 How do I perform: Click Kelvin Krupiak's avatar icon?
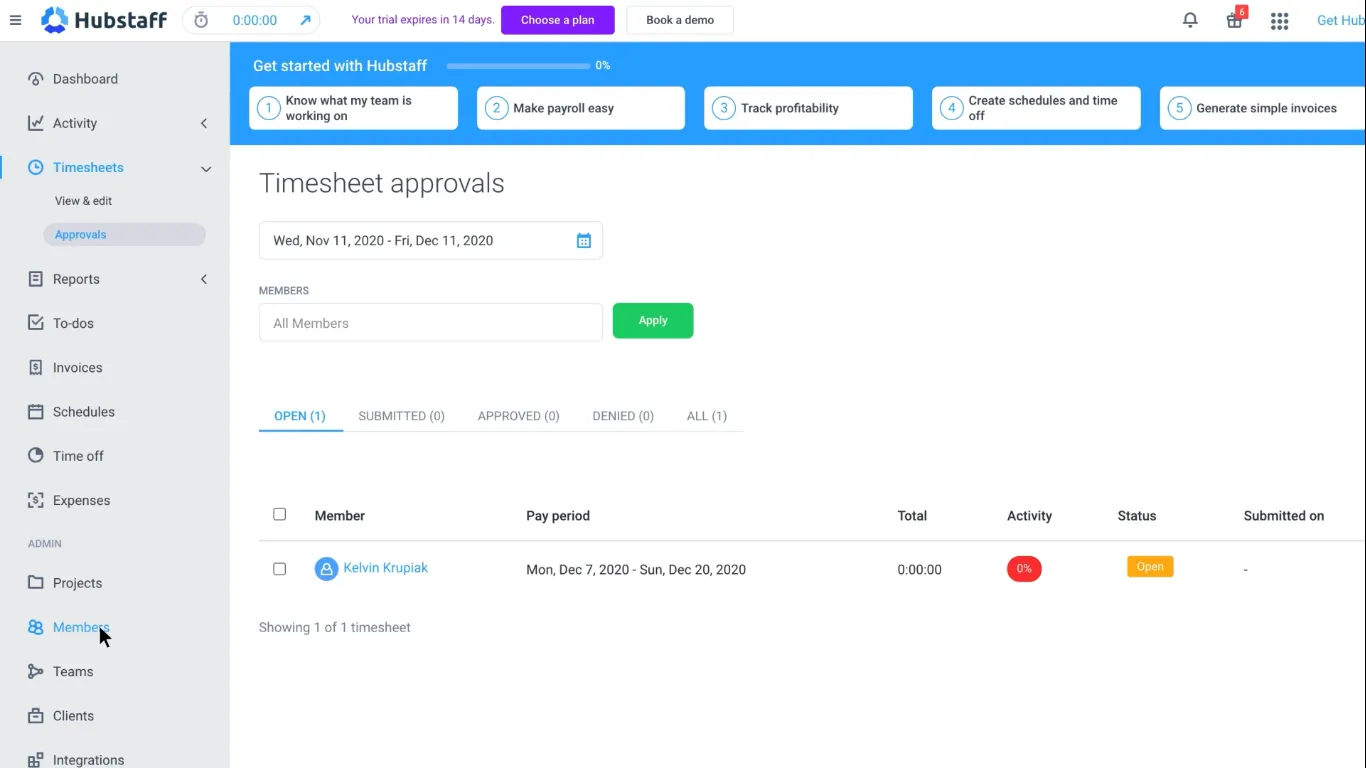[326, 569]
